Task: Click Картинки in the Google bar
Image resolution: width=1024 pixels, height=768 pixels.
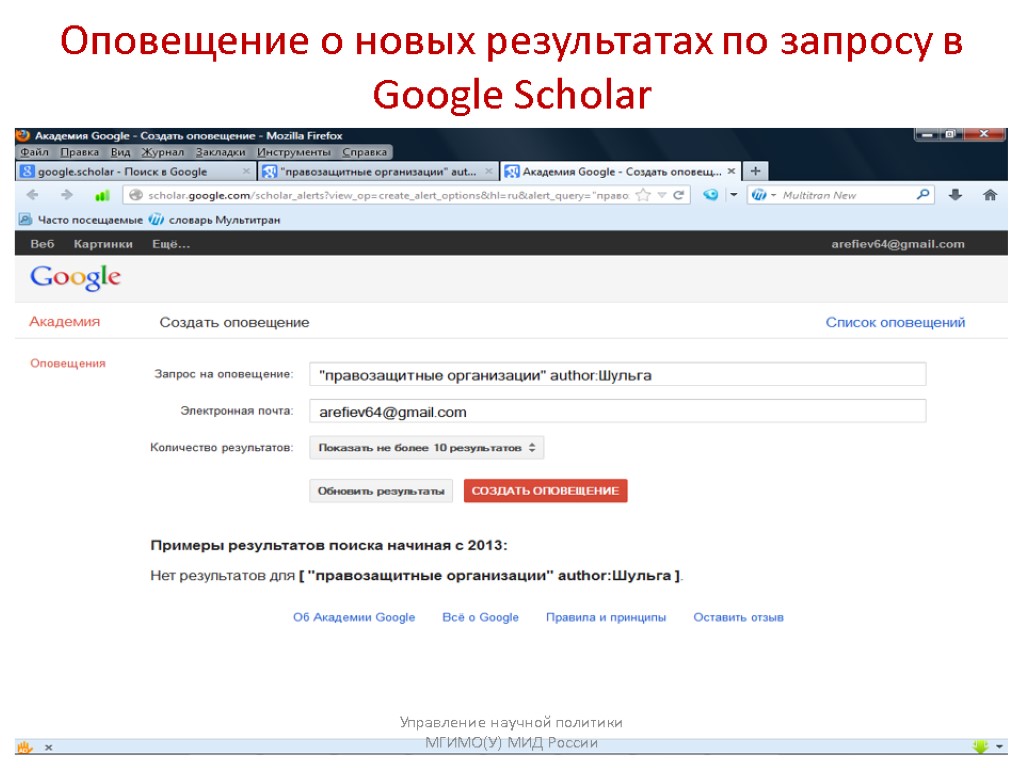Action: point(103,244)
